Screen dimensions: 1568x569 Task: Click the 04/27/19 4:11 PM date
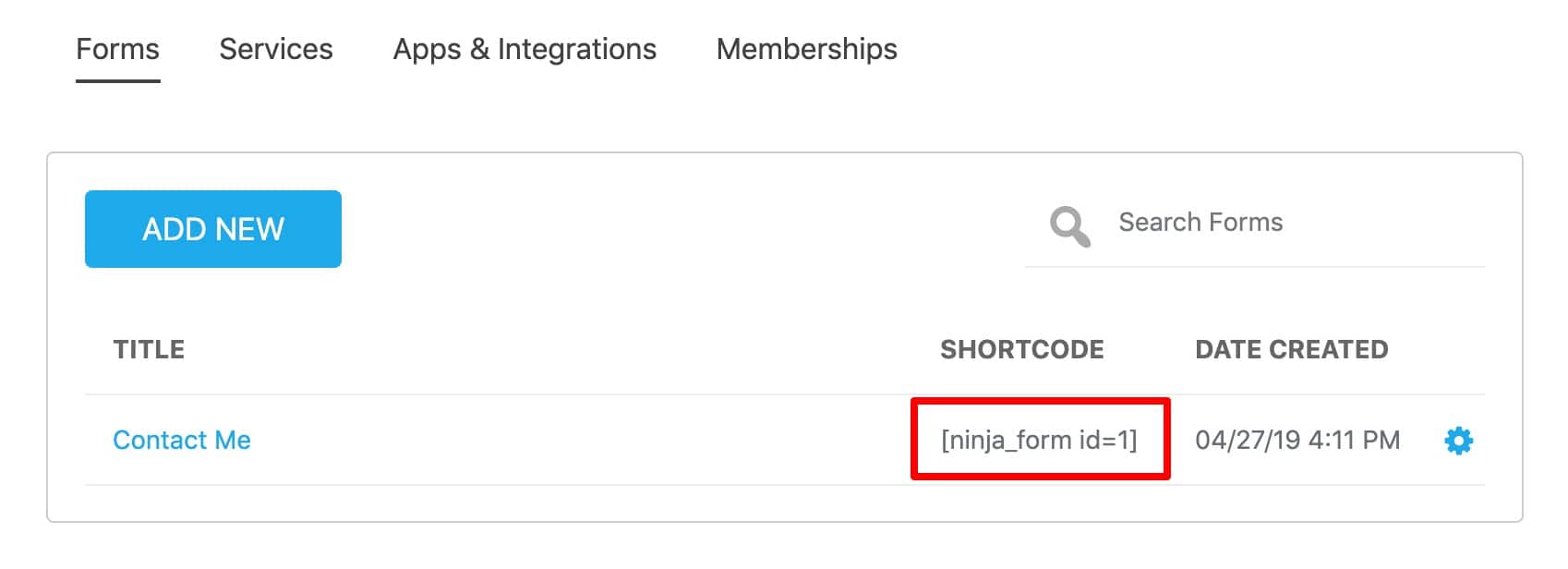(1297, 441)
